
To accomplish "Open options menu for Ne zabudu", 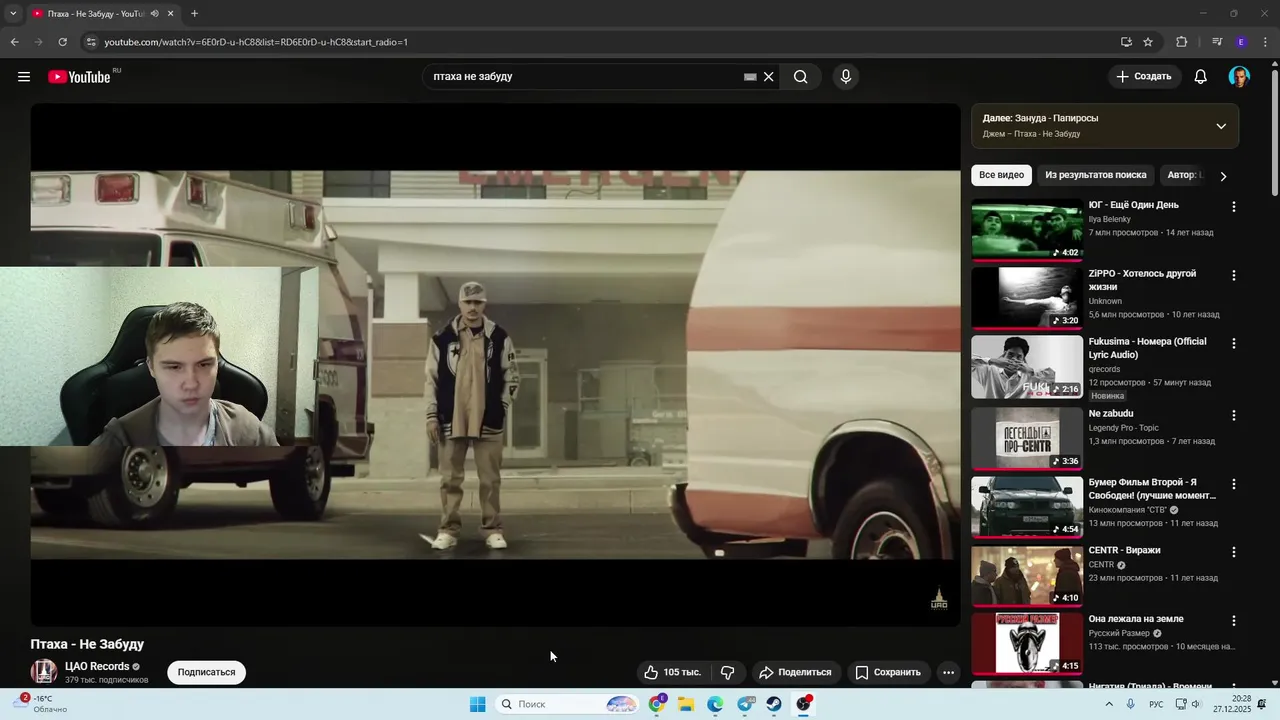I will tap(1233, 415).
